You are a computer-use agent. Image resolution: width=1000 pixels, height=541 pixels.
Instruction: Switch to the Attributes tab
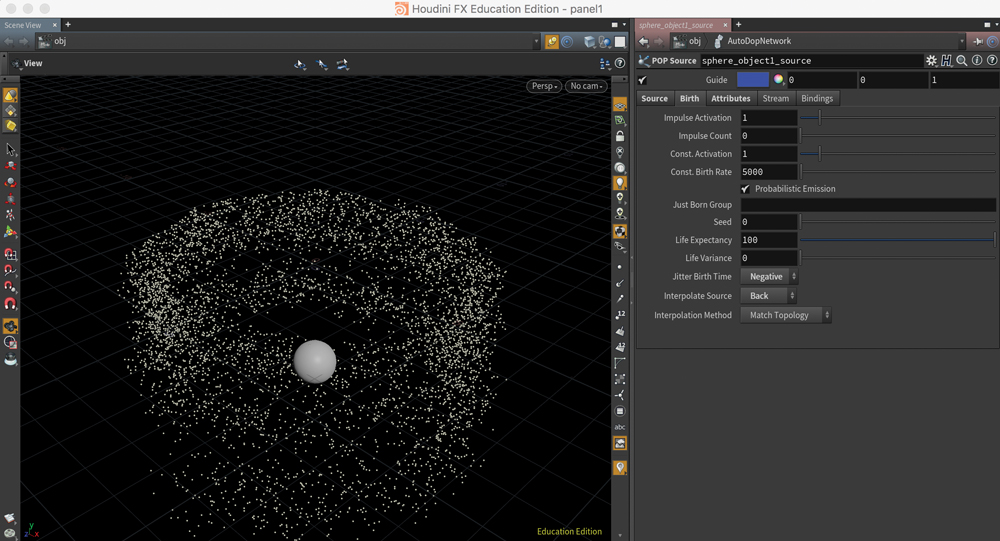tap(730, 99)
